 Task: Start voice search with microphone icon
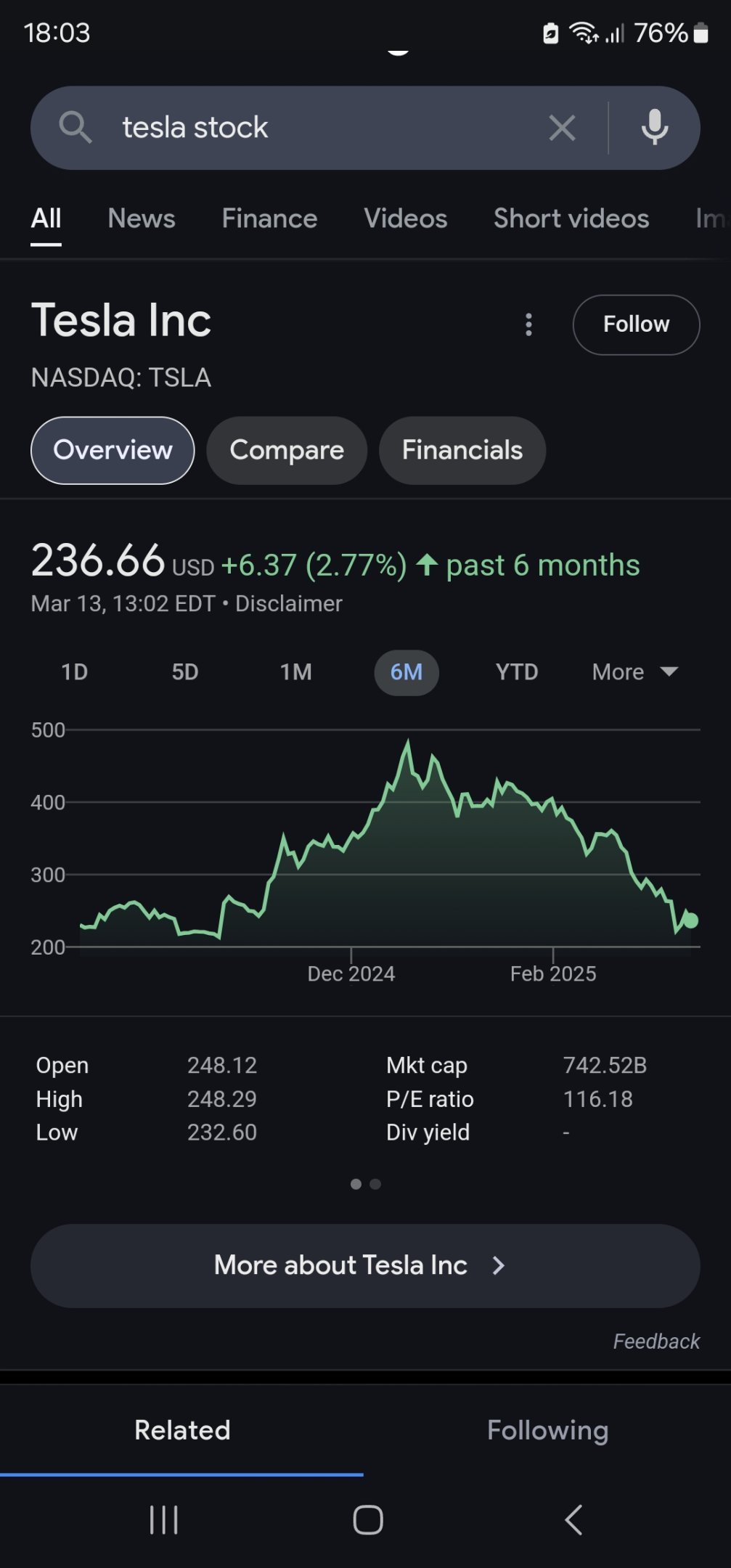coord(654,128)
